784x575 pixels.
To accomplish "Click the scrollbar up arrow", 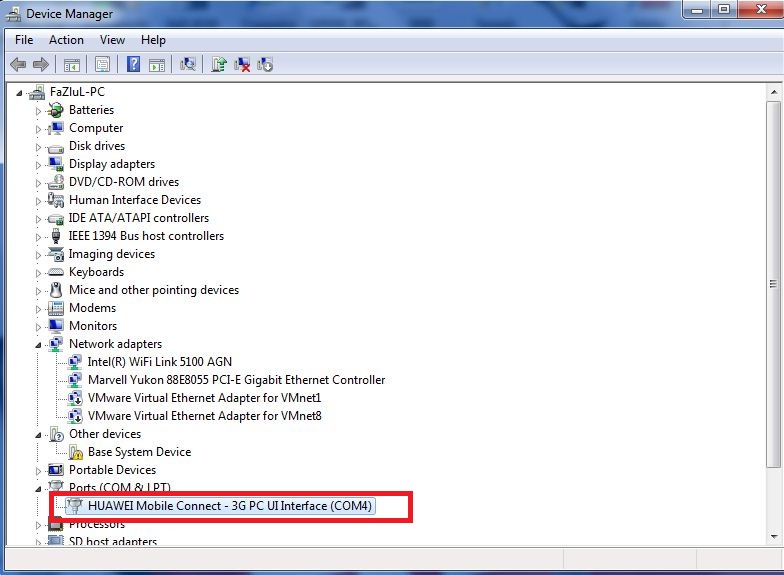I will (x=774, y=92).
